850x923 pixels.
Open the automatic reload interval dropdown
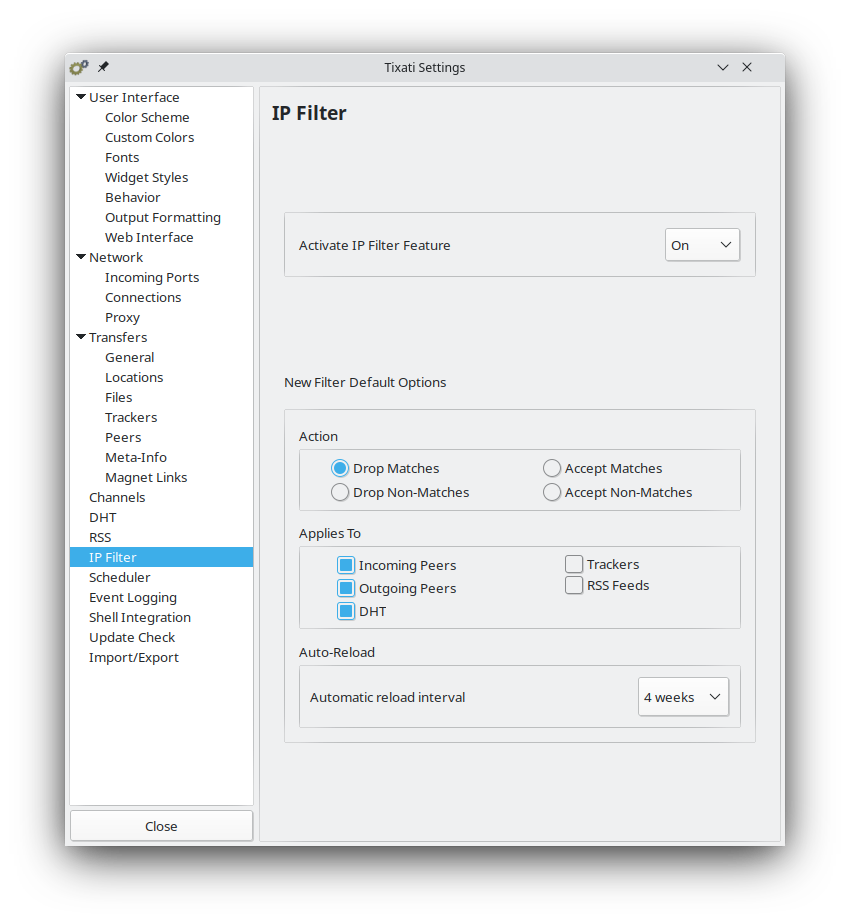[x=683, y=697]
